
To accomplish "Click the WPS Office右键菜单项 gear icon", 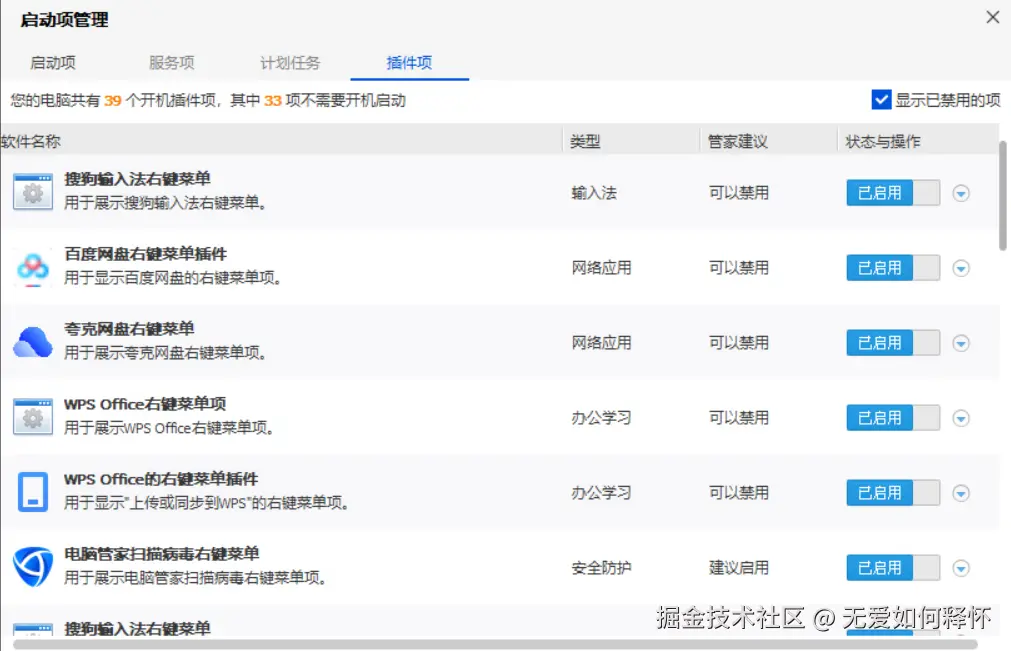I will 33,417.
